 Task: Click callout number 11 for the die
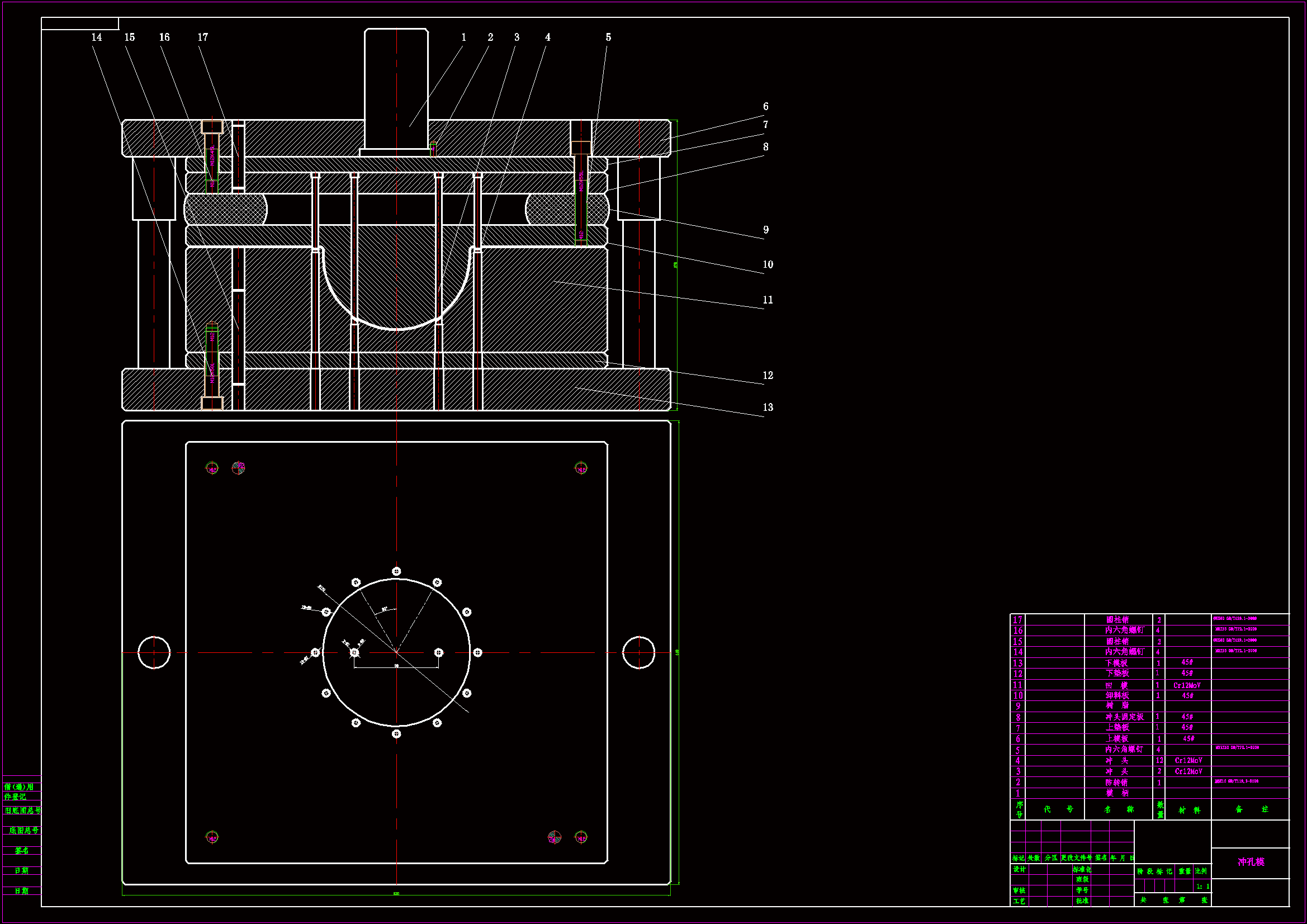(x=768, y=300)
